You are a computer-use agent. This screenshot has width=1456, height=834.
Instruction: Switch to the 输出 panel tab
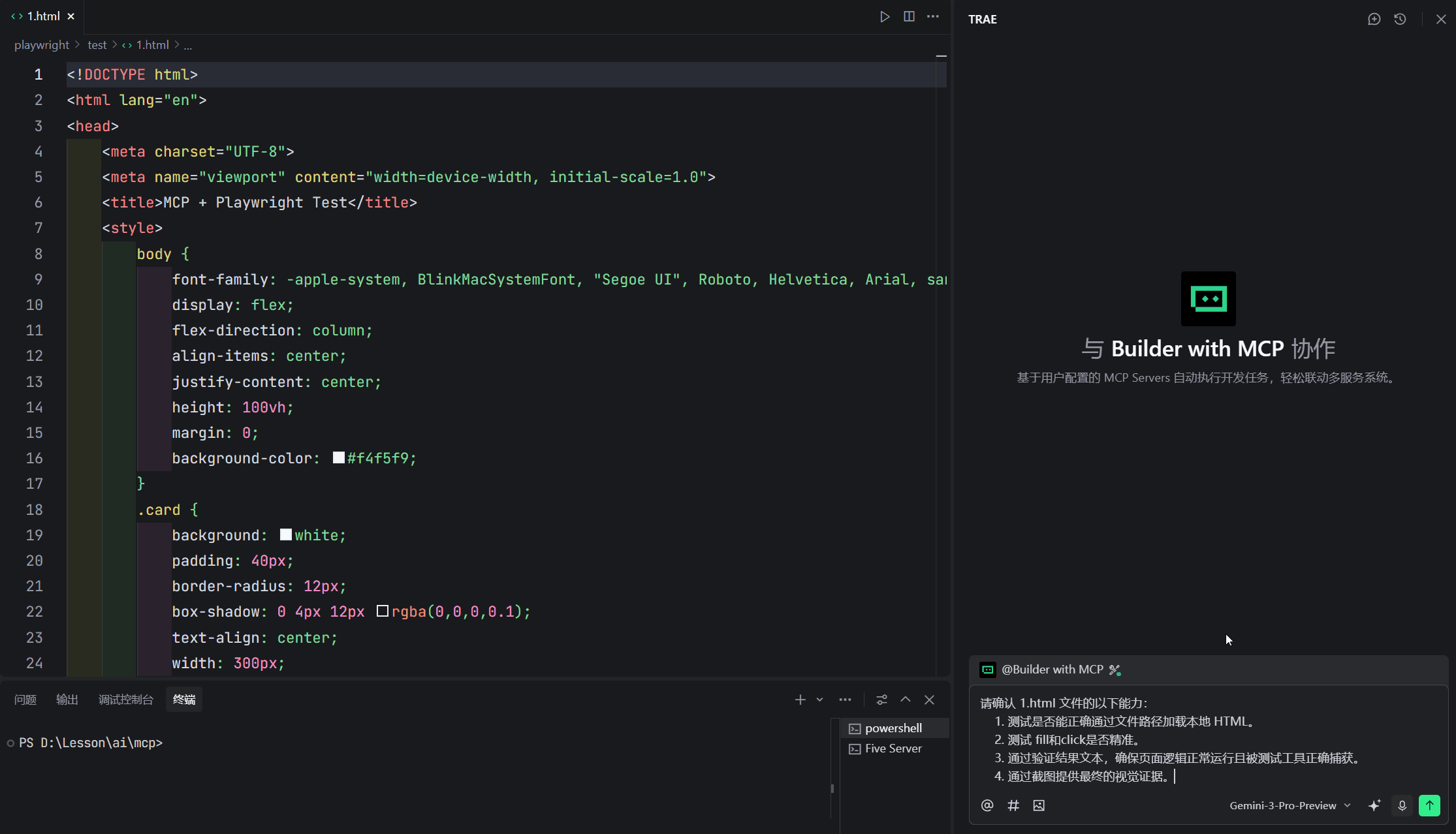[x=67, y=700]
